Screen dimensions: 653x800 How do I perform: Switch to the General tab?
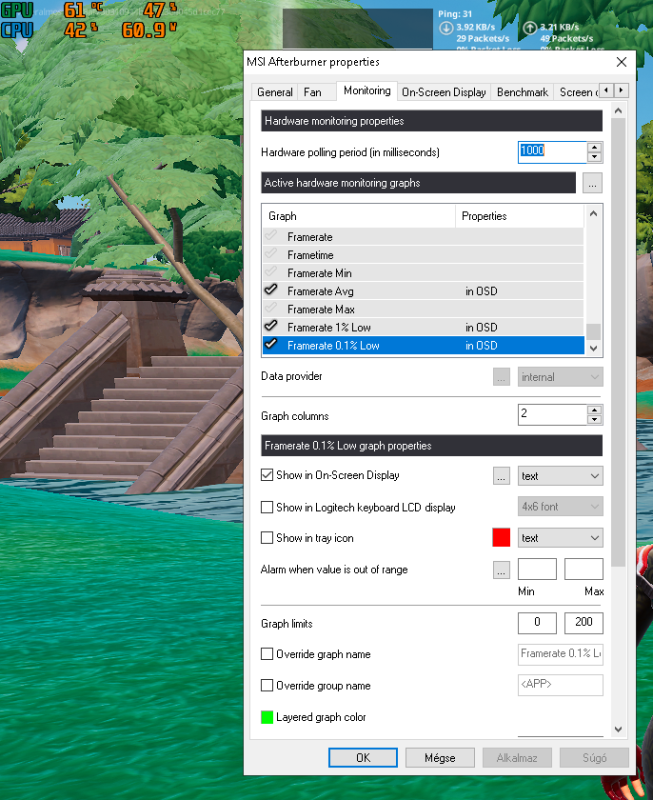(274, 92)
